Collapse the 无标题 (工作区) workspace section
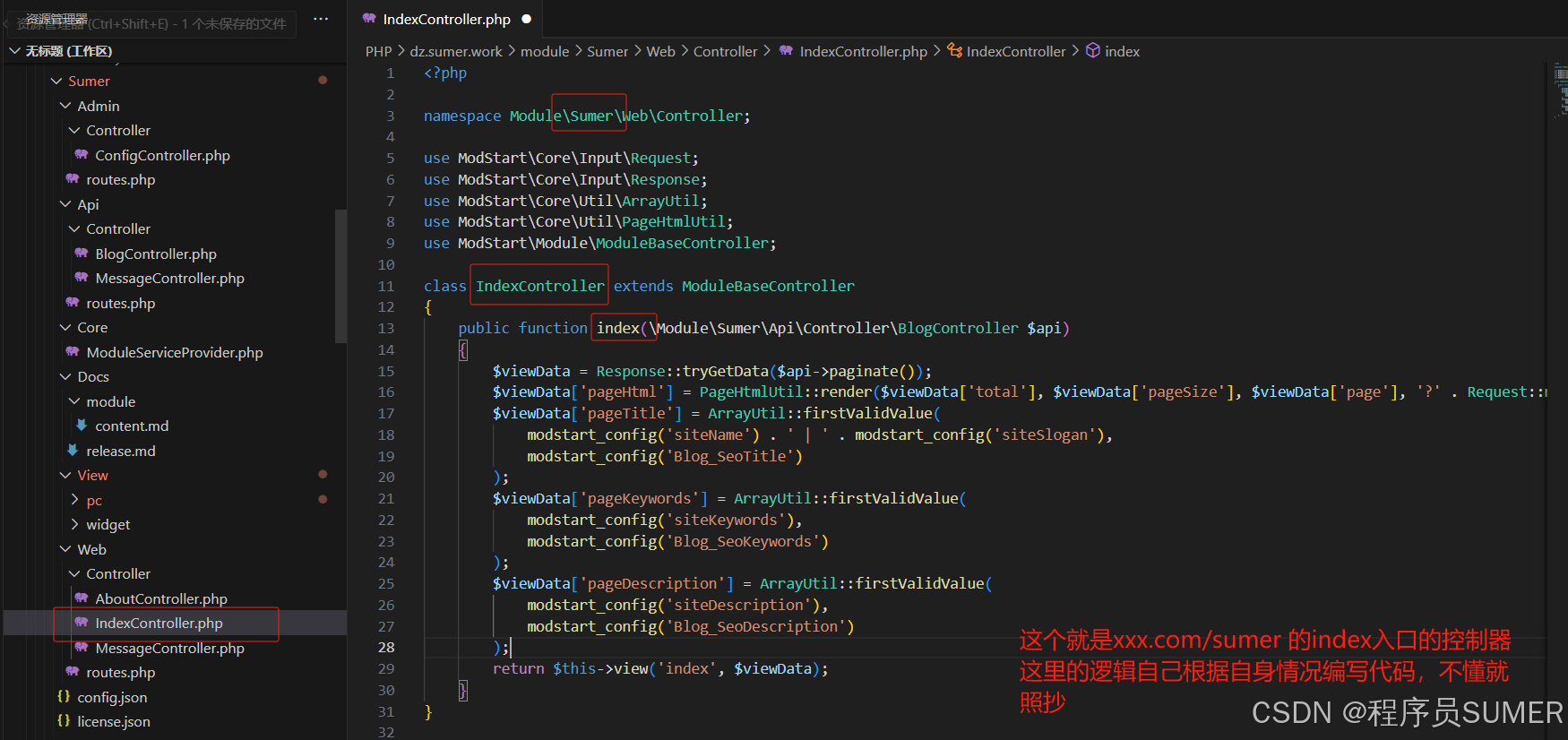 14,51
